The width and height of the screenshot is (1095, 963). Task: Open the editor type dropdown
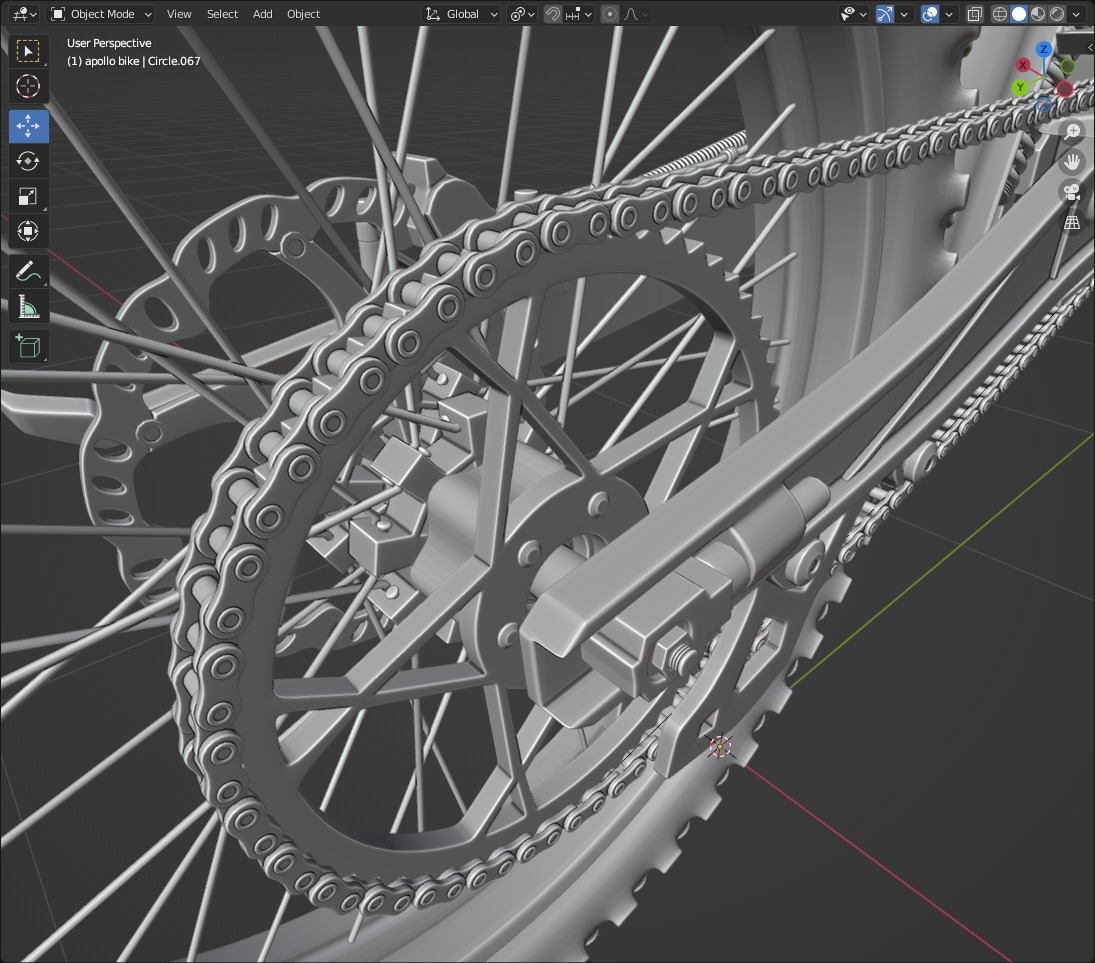pyautogui.click(x=25, y=14)
